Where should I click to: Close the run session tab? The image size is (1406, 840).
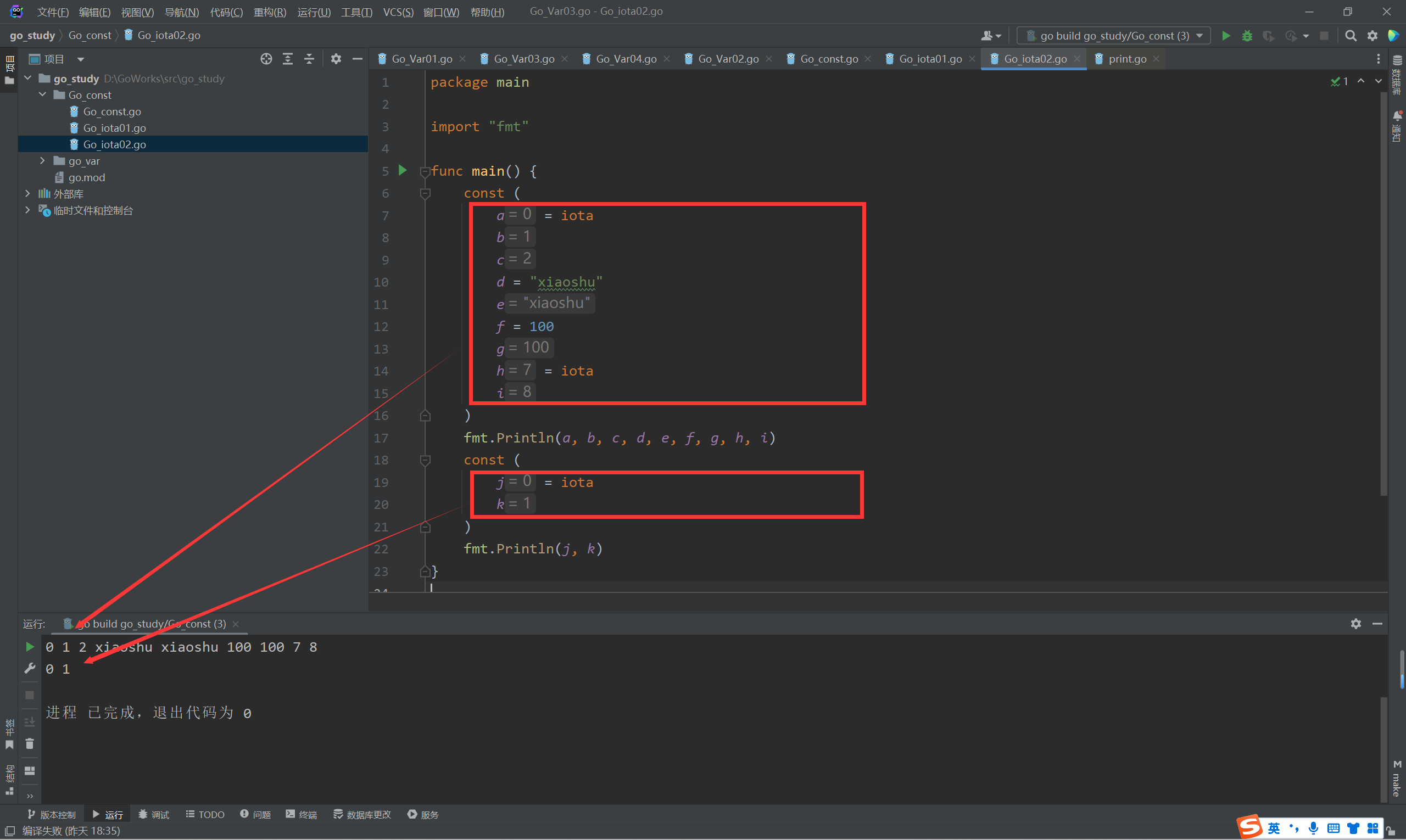point(236,624)
